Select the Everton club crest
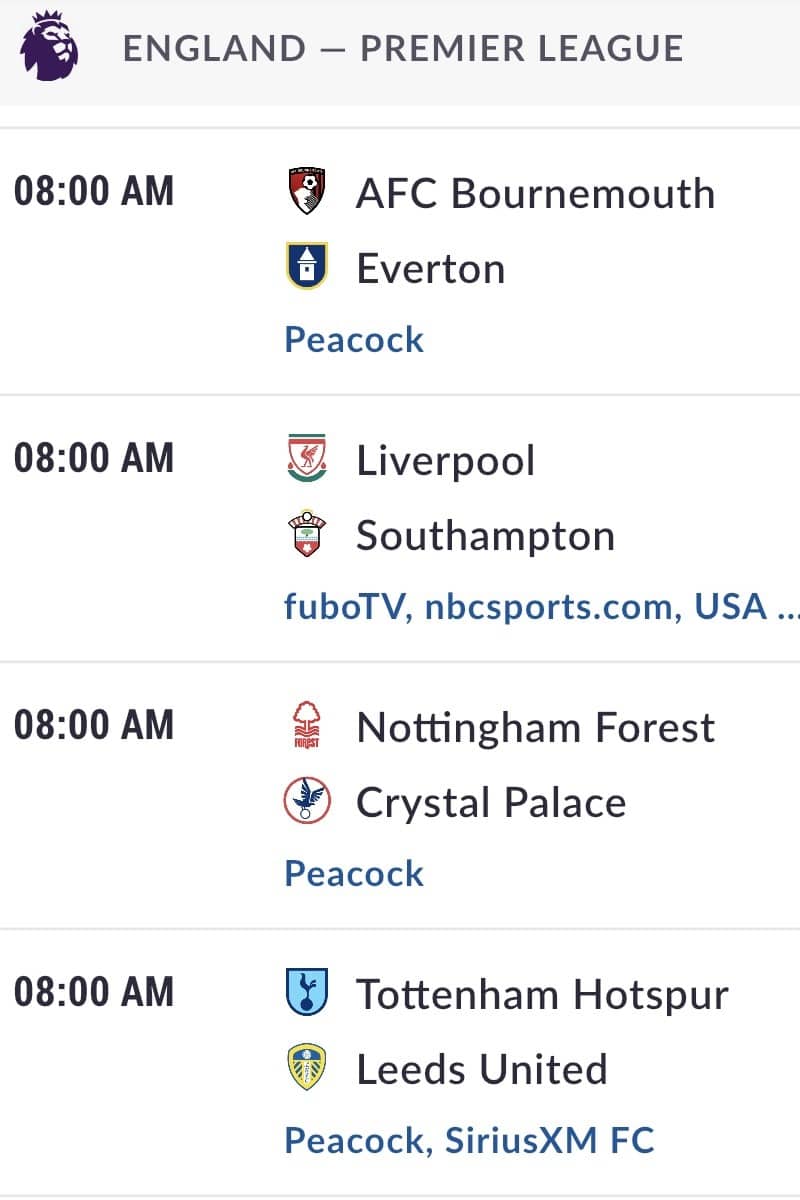Viewport: 800px width, 1200px height. point(307,267)
